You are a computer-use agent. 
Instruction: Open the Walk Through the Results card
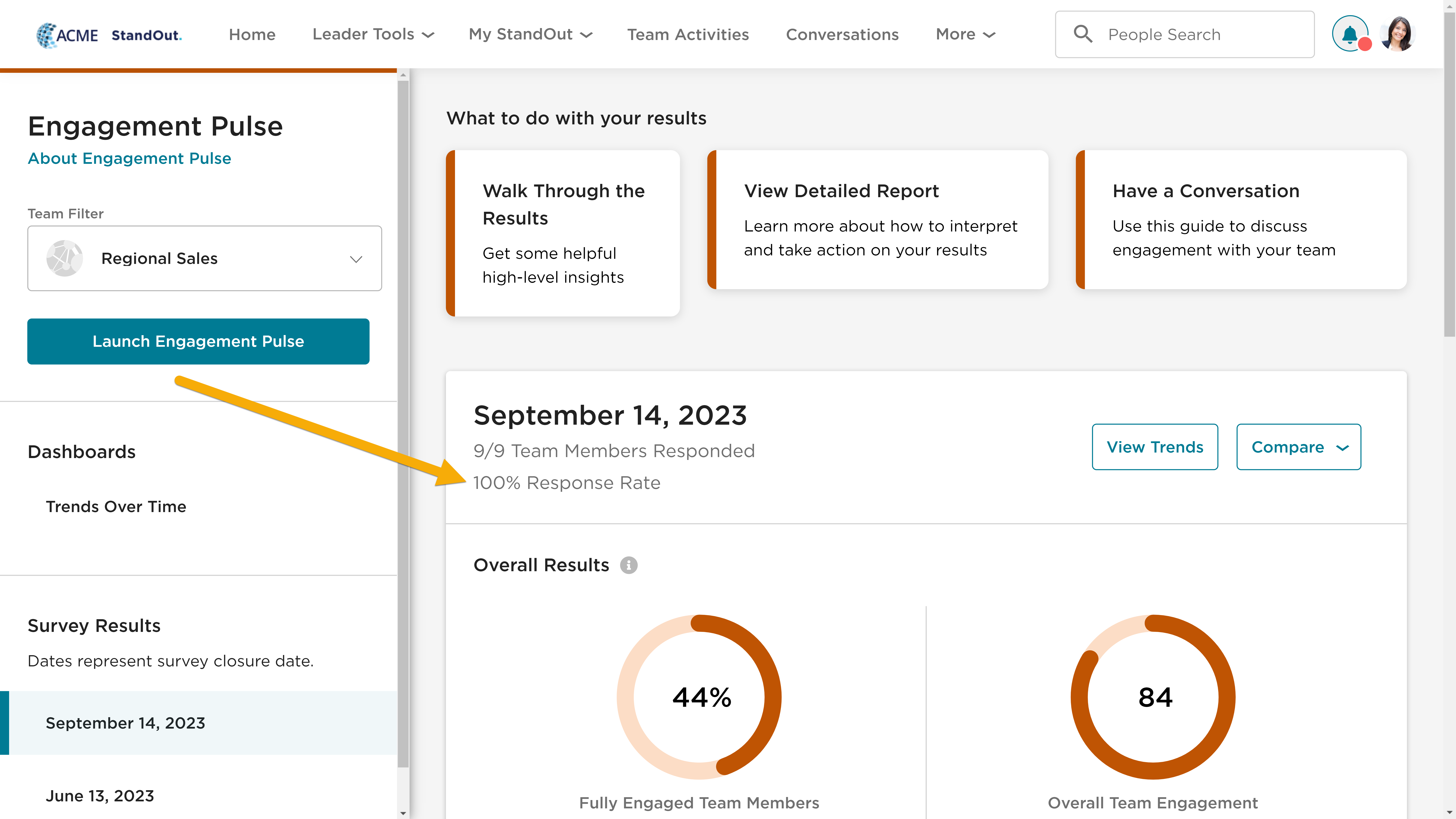[x=563, y=233]
